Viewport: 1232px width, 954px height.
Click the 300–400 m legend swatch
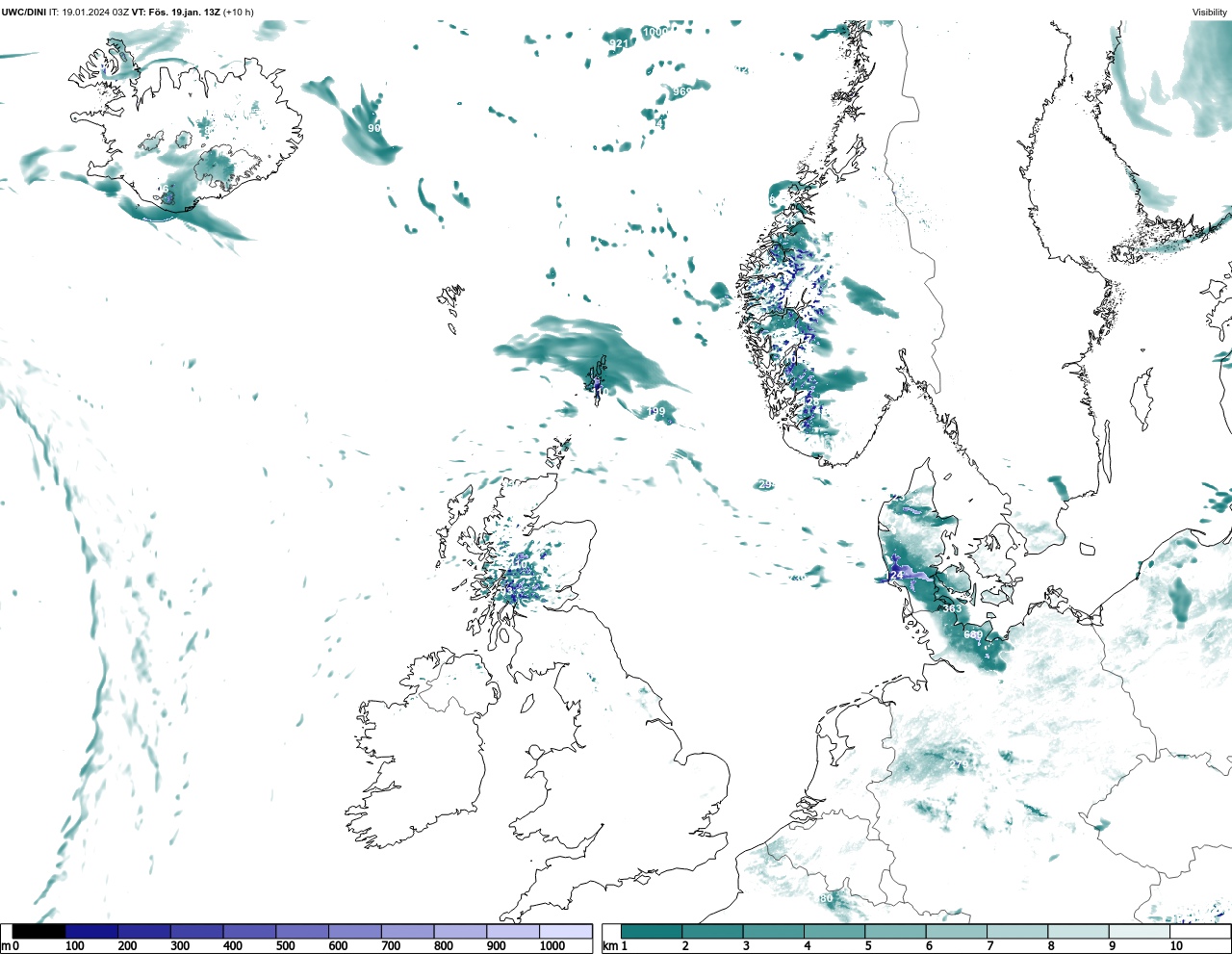pyautogui.click(x=197, y=931)
